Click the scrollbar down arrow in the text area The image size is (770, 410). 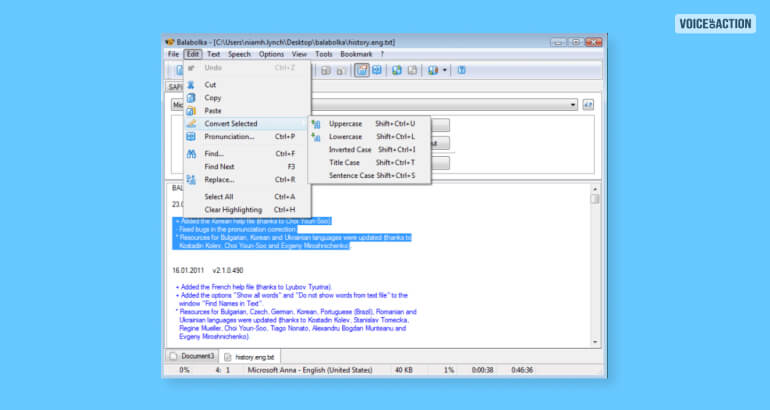[x=595, y=342]
